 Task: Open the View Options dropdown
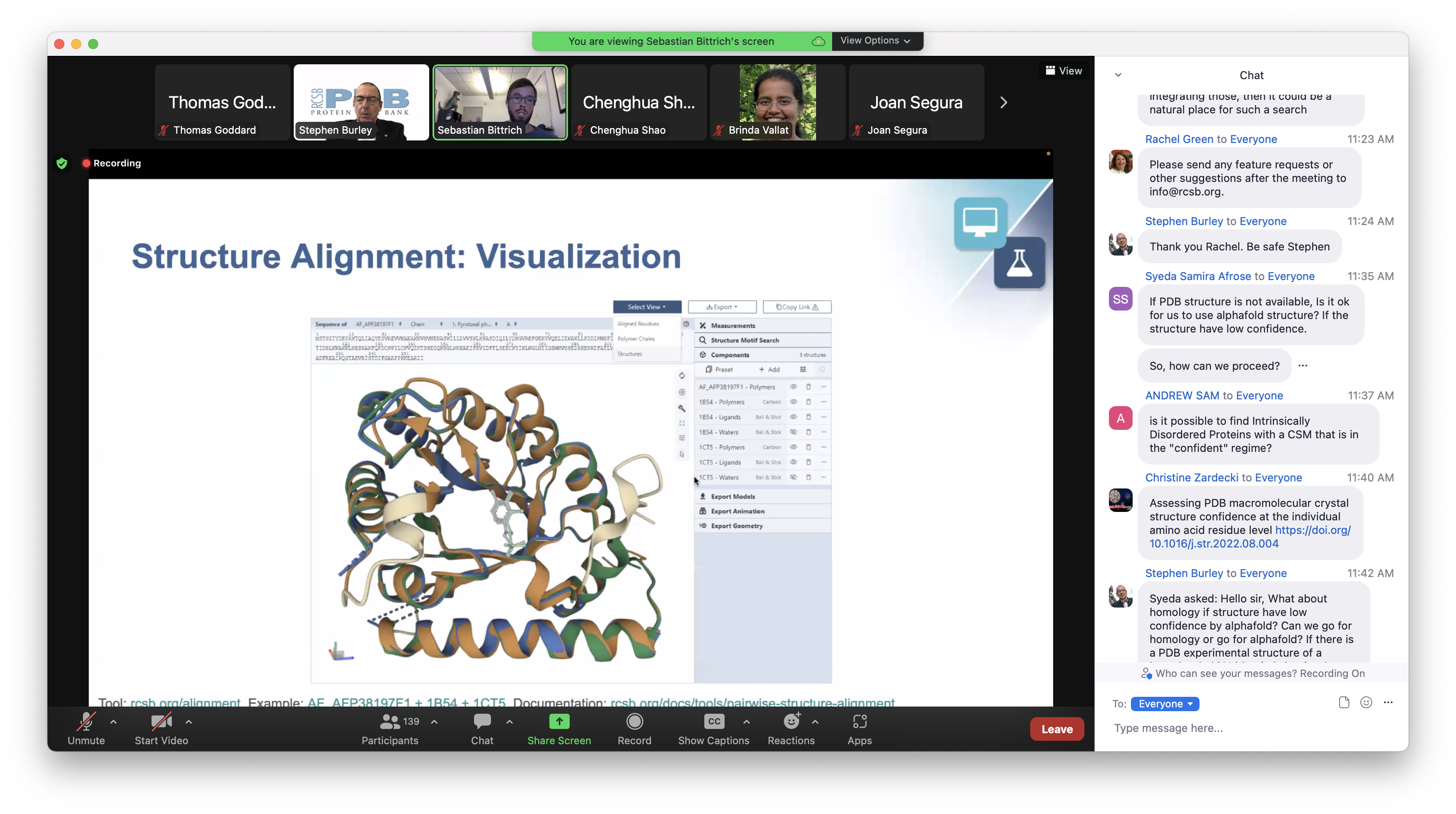pyautogui.click(x=875, y=41)
